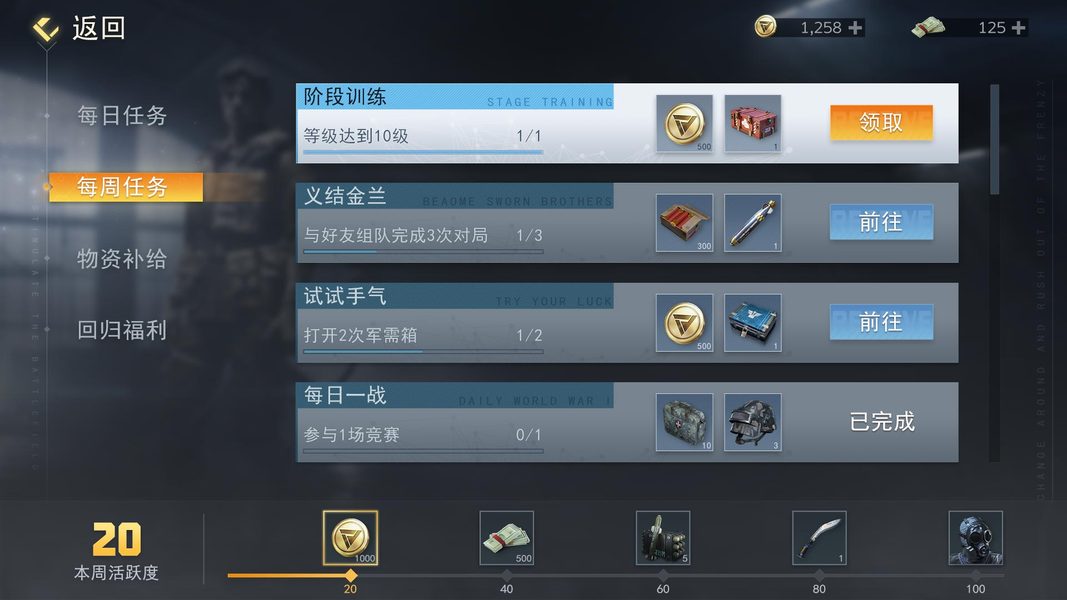Add gold coins with the plus icon
This screenshot has width=1067, height=600.
coord(855,28)
